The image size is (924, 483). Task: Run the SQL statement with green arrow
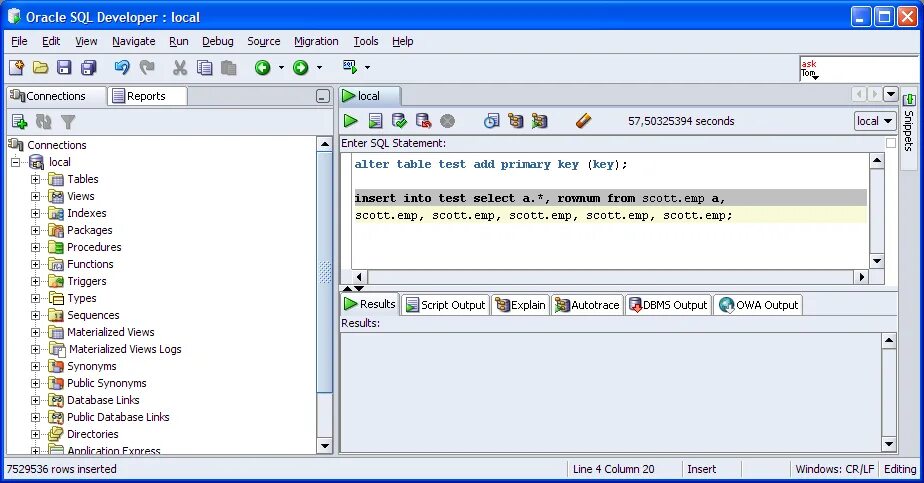(x=351, y=121)
